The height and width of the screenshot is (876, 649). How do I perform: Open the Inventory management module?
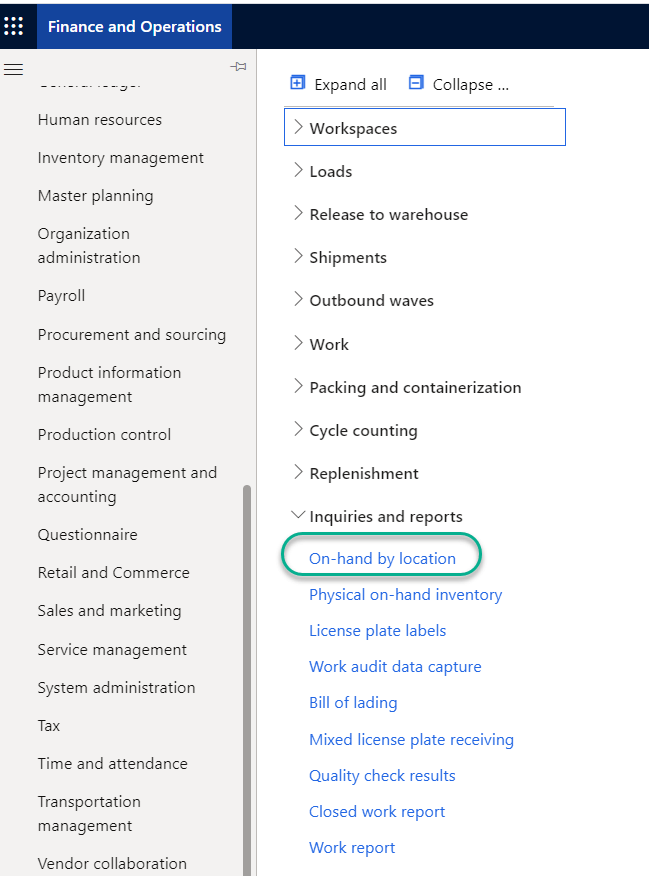pos(120,158)
